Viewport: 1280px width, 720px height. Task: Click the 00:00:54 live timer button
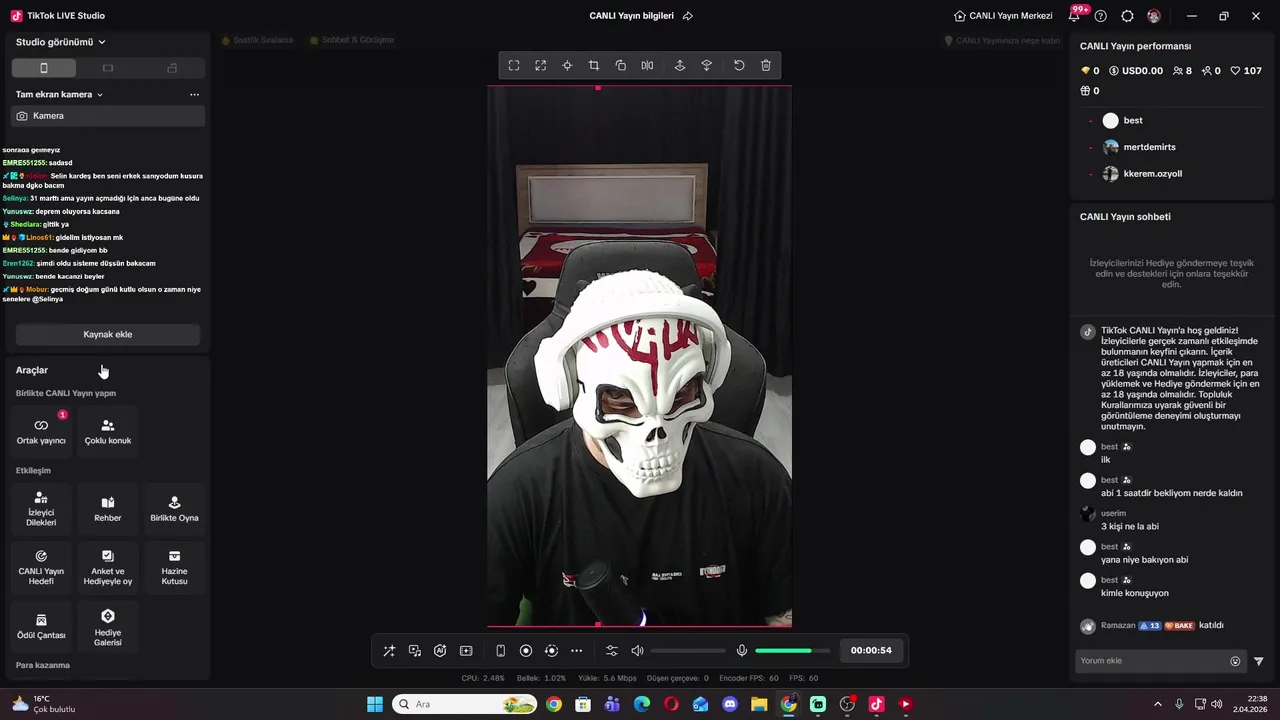871,651
